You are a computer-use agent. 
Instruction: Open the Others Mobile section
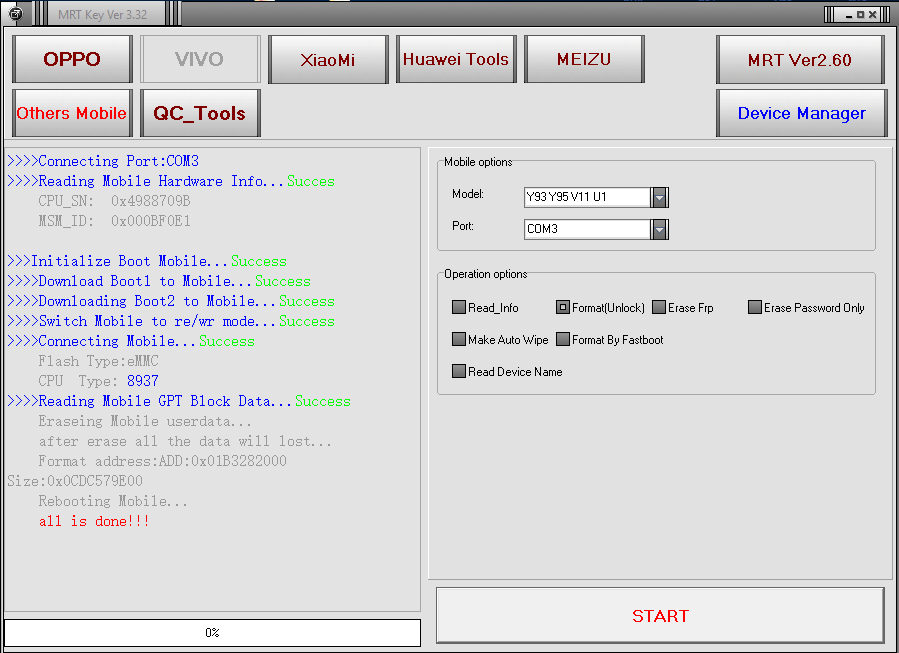[x=72, y=113]
